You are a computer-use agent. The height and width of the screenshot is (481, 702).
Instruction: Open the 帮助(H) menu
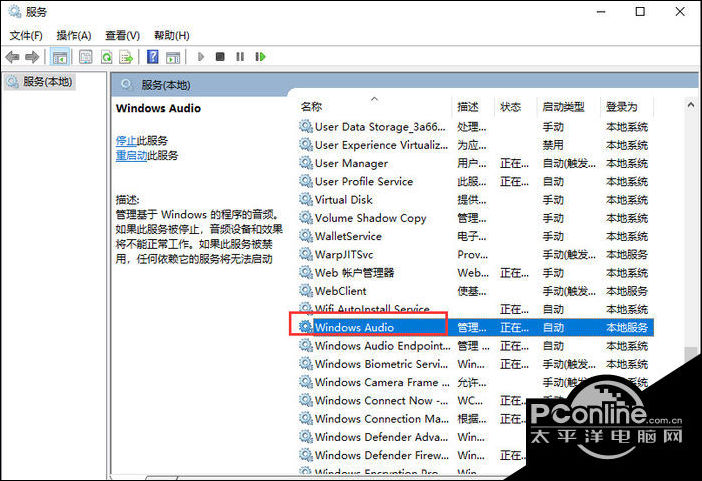coord(171,35)
